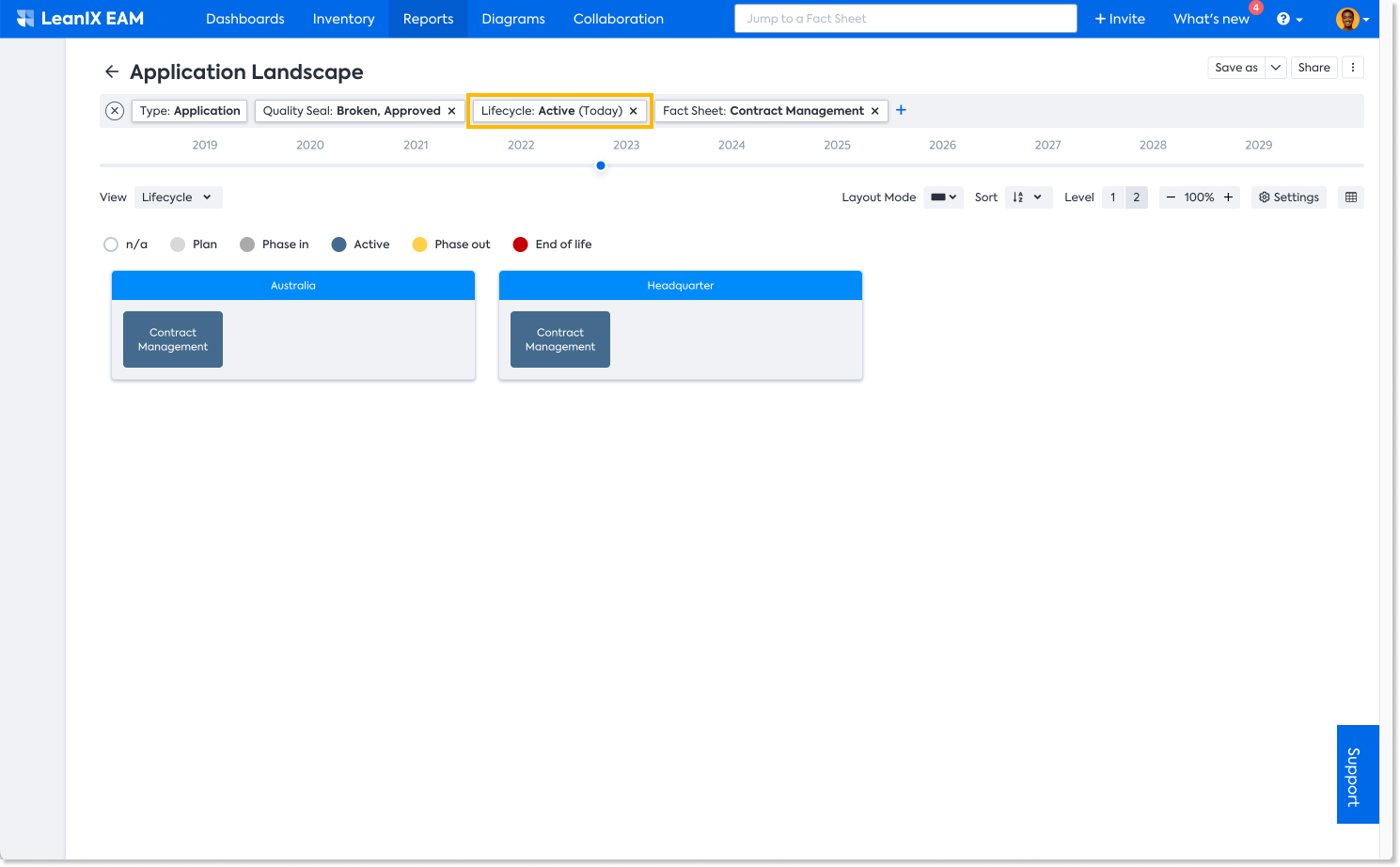Toggle the Phase out legend item

click(451, 244)
